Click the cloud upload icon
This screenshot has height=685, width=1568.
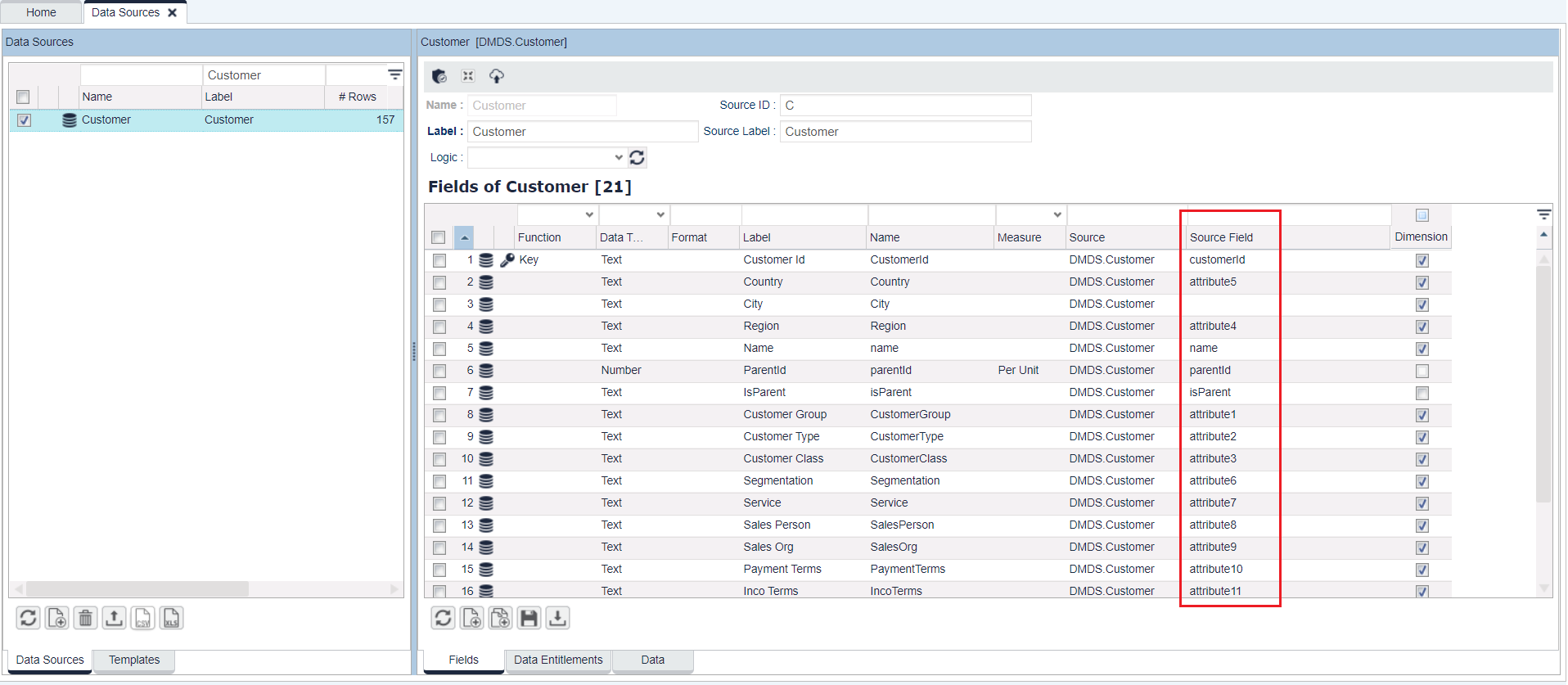(496, 76)
